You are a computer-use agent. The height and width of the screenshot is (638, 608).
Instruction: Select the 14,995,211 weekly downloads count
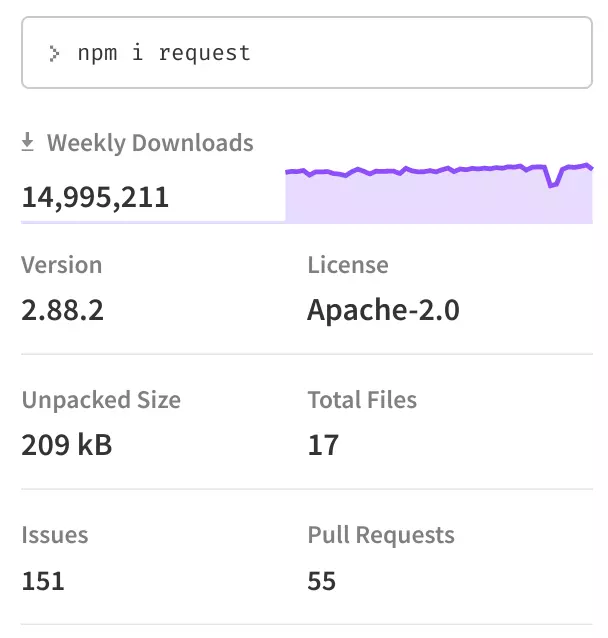[95, 196]
